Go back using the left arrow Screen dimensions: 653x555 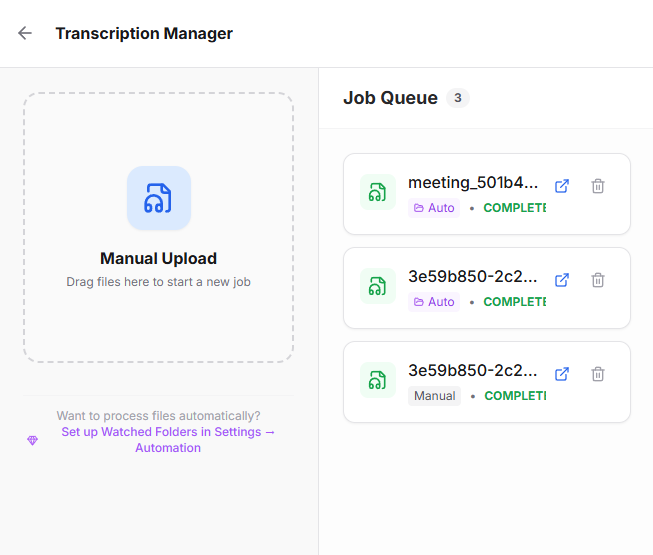point(25,33)
